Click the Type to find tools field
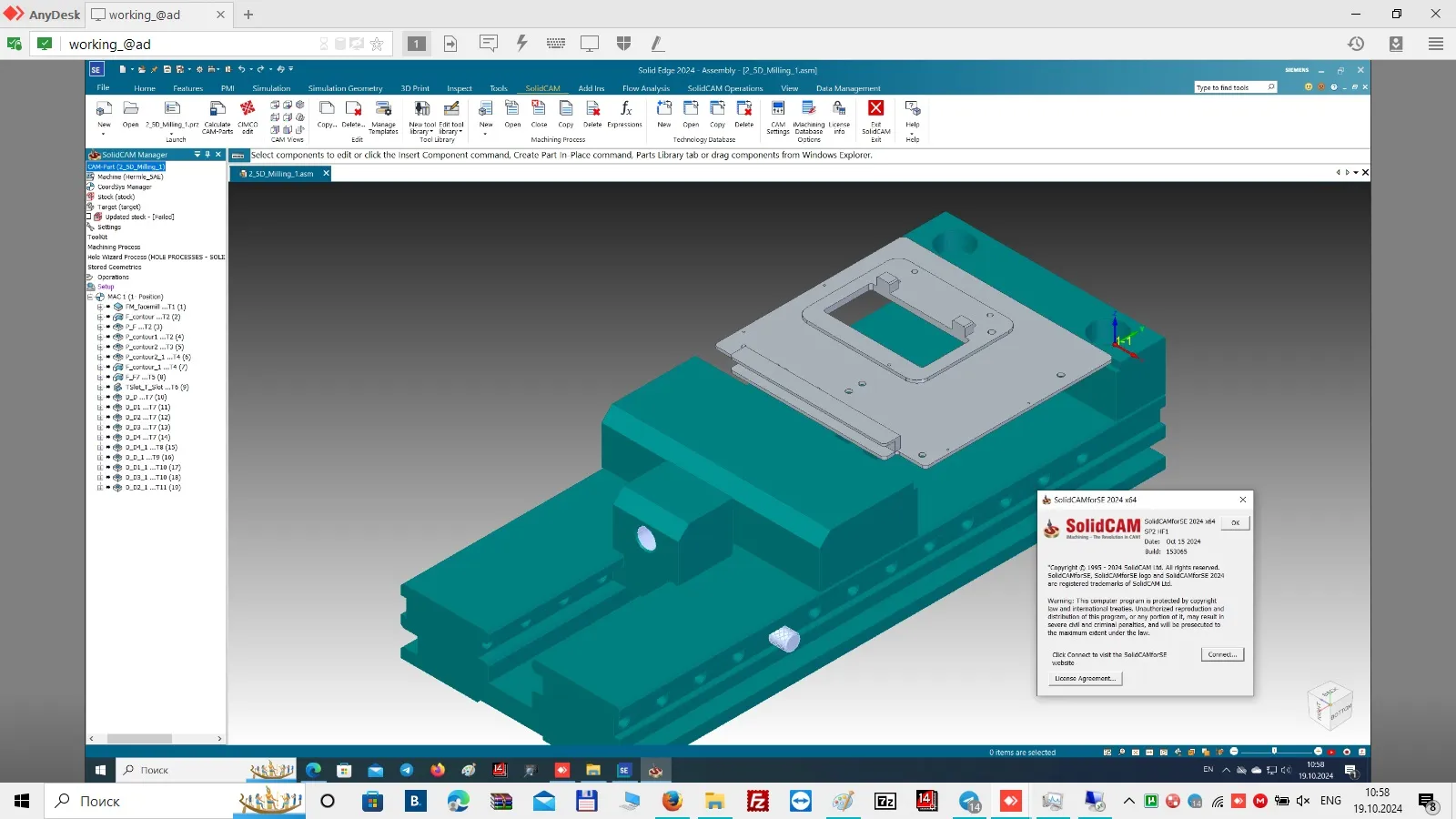 (1235, 87)
